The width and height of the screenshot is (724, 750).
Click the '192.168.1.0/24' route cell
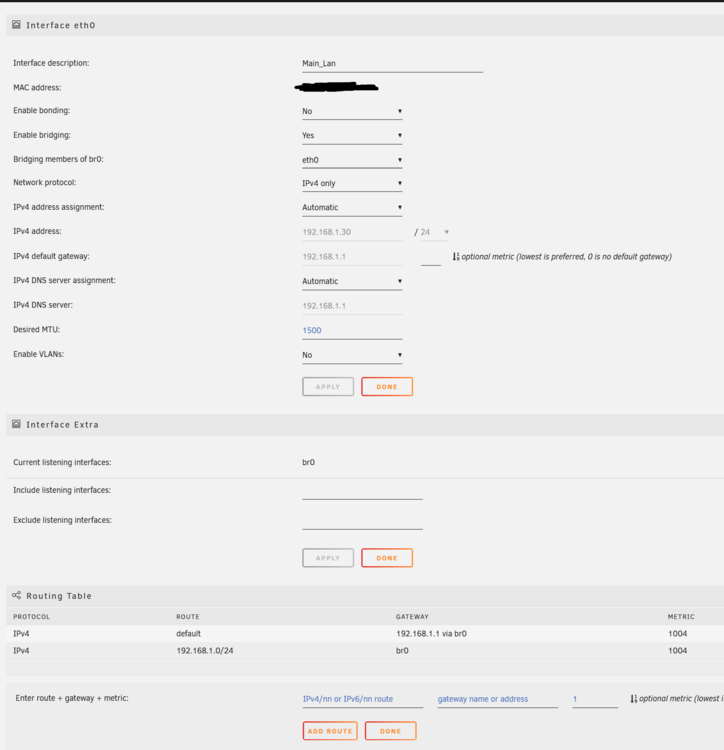(205, 651)
